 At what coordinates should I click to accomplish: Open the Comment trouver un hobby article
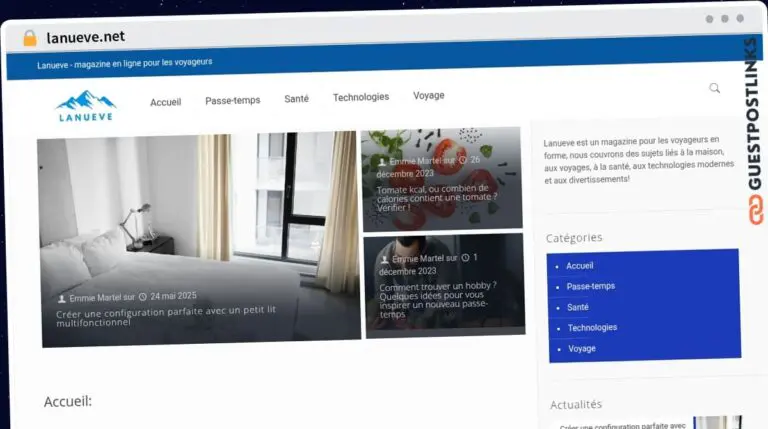pyautogui.click(x=438, y=299)
